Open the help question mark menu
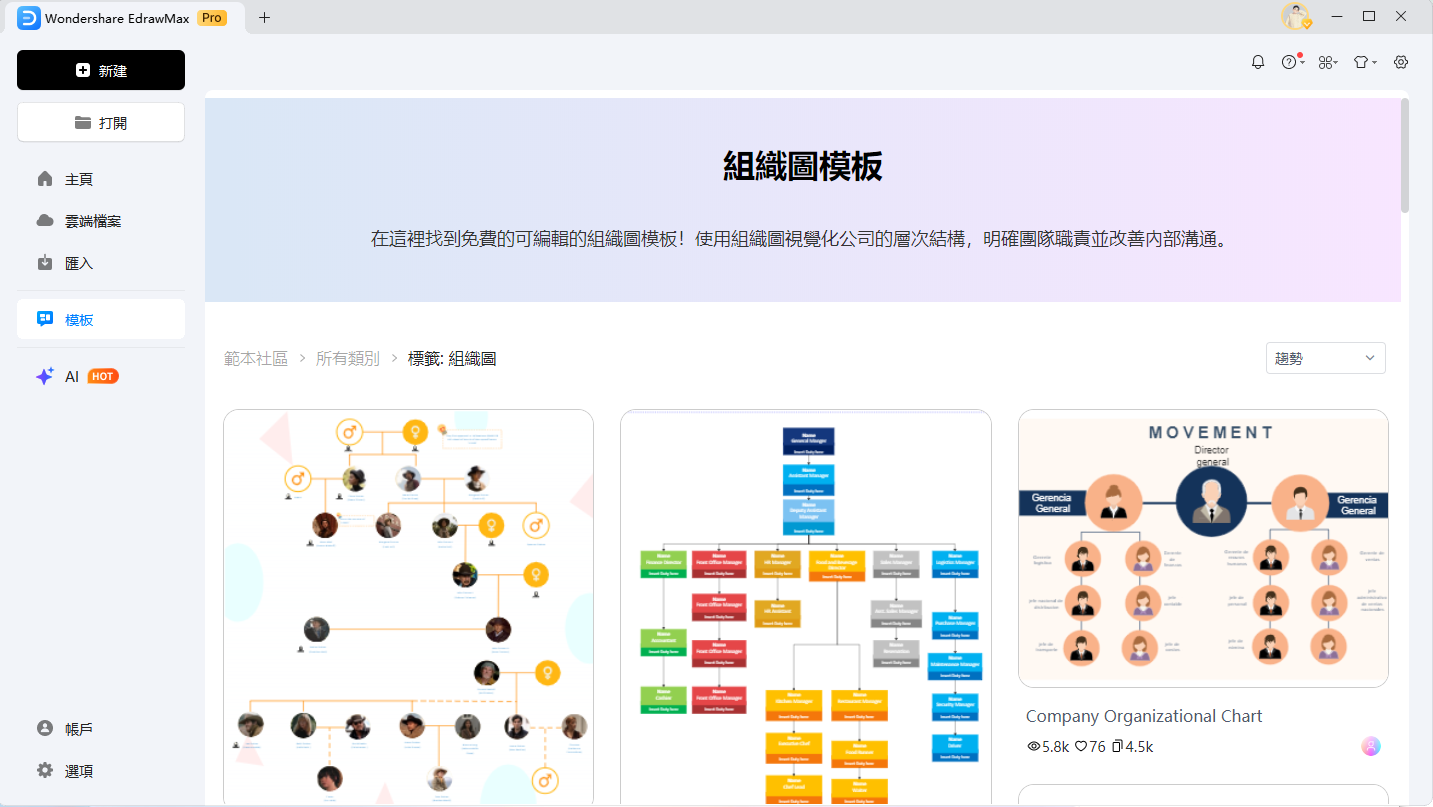The width and height of the screenshot is (1433, 807). [1290, 62]
